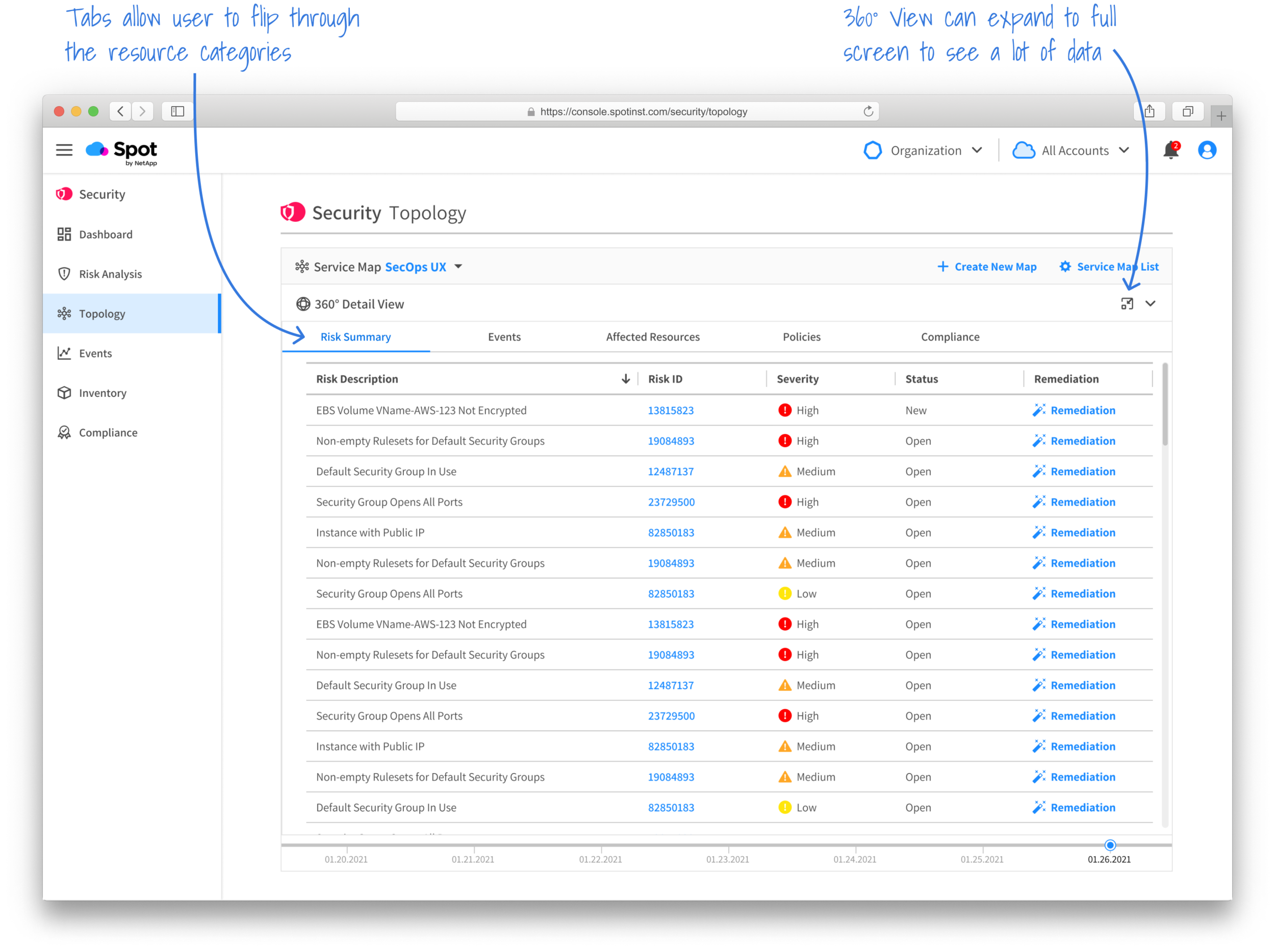This screenshot has width=1275, height=952.
Task: Click the risk table vertical scrollbar
Action: click(x=1165, y=404)
